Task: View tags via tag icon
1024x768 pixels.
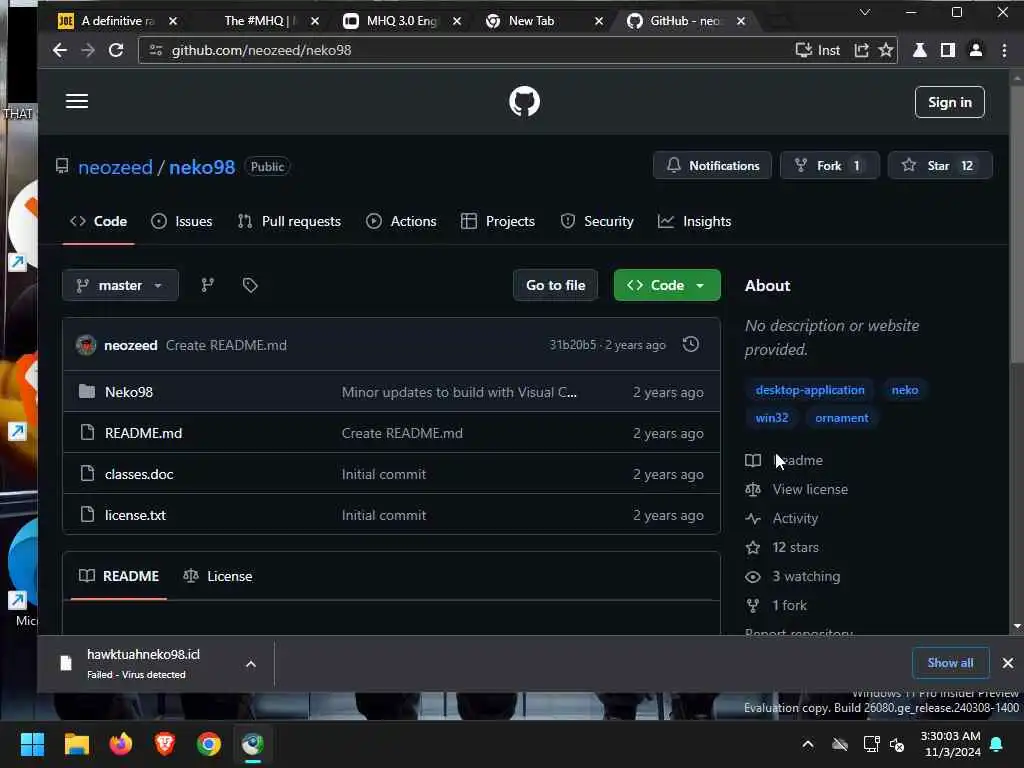Action: coord(250,285)
